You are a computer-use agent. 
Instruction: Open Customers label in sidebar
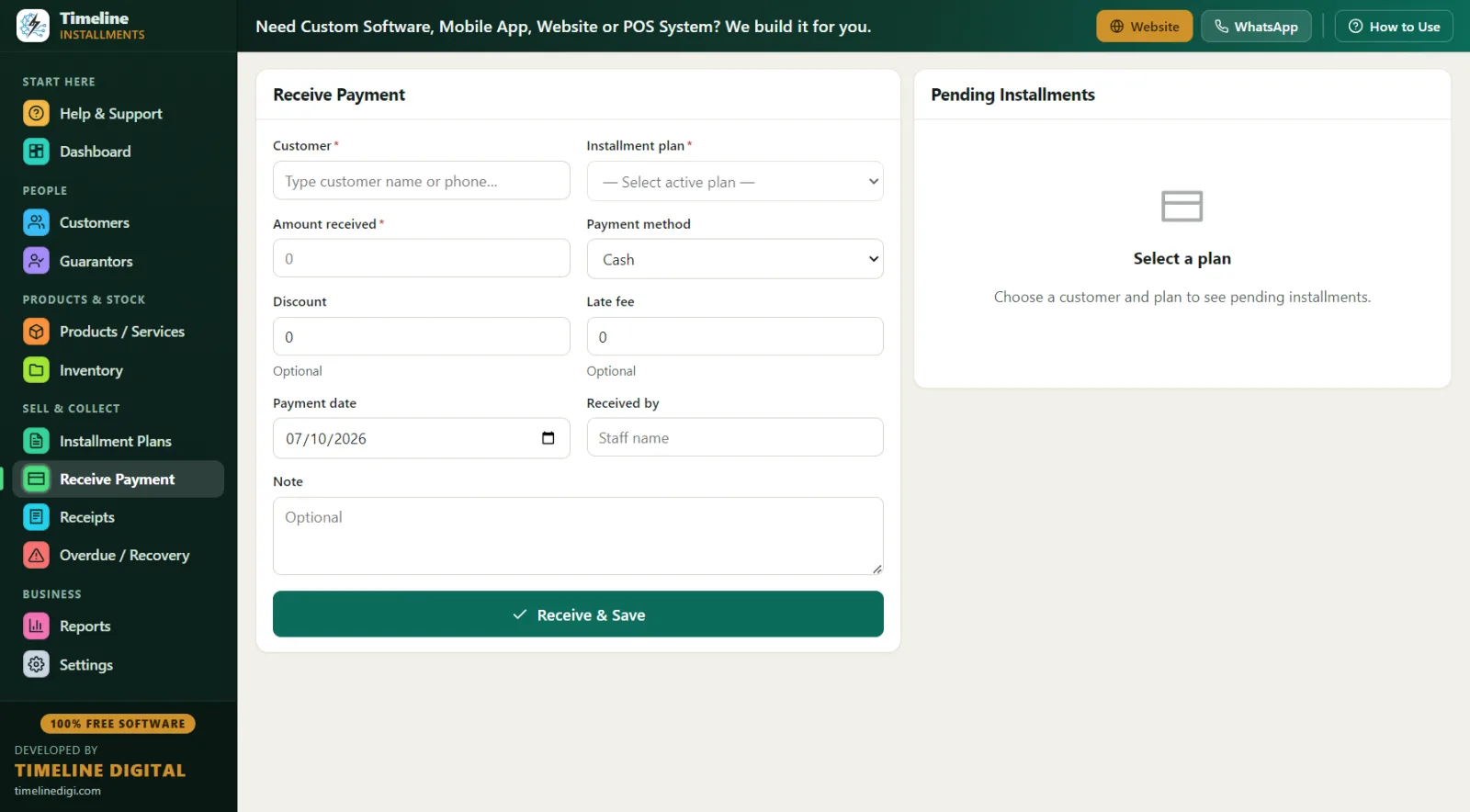coord(95,222)
